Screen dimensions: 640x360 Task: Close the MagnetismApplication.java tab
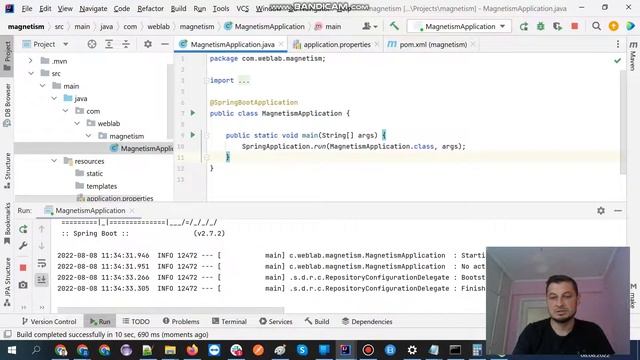point(281,44)
